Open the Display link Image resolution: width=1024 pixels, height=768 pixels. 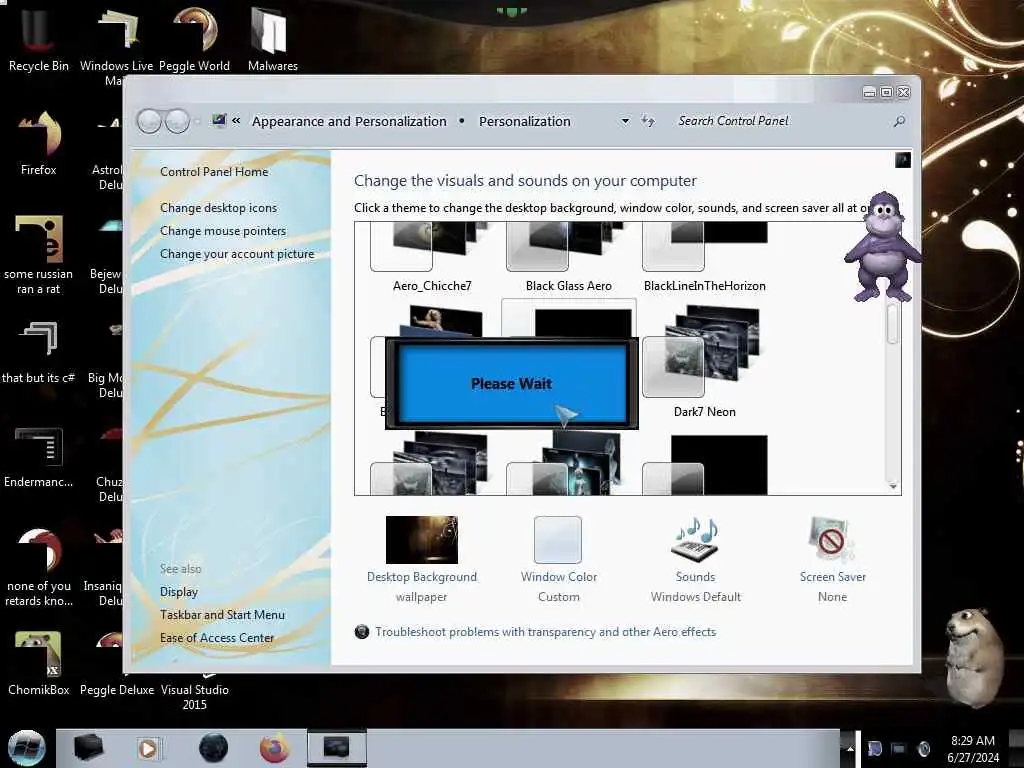(179, 592)
